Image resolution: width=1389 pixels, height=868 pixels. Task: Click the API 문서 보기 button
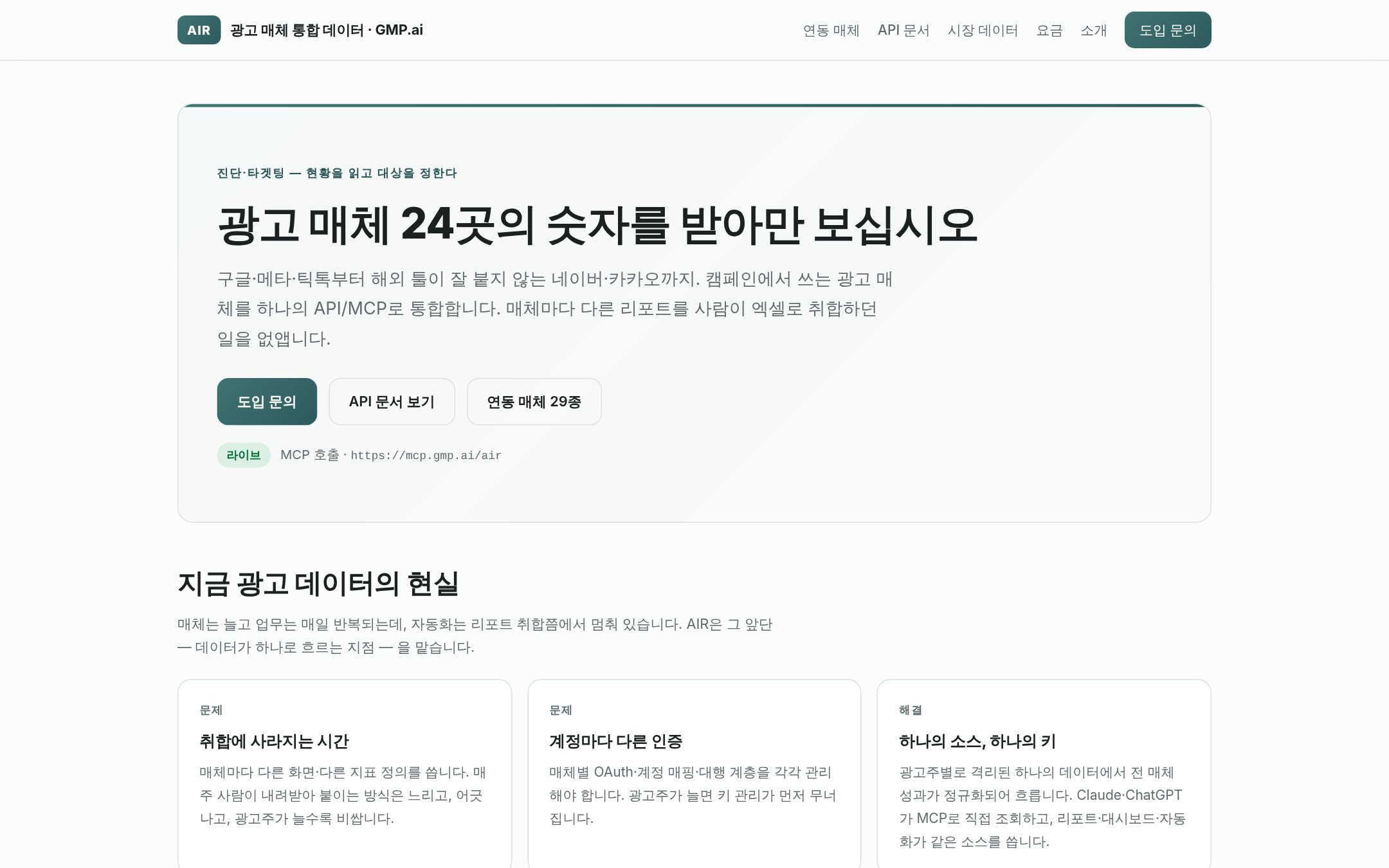tap(392, 402)
